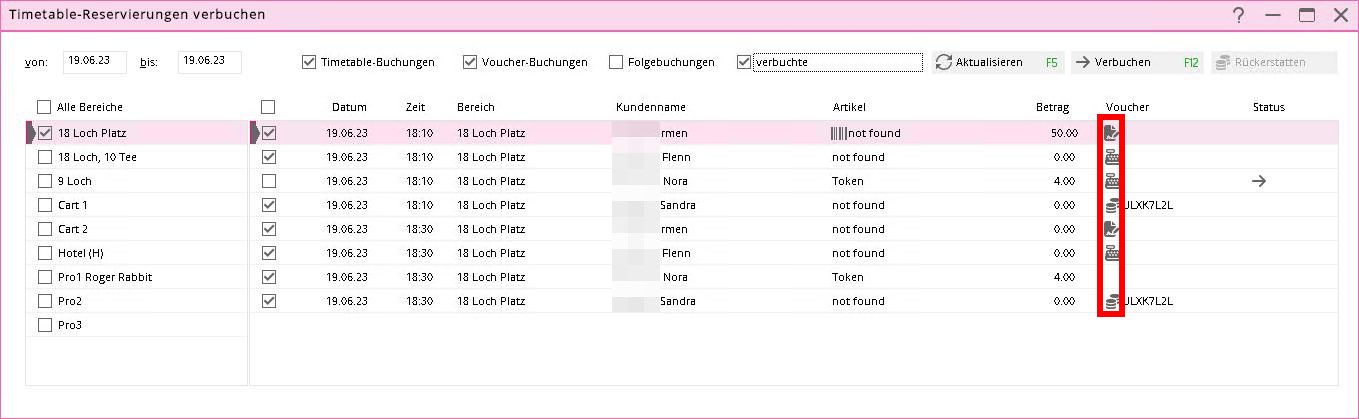
Task: Check the Cart 1 area checkbox
Action: click(44, 205)
